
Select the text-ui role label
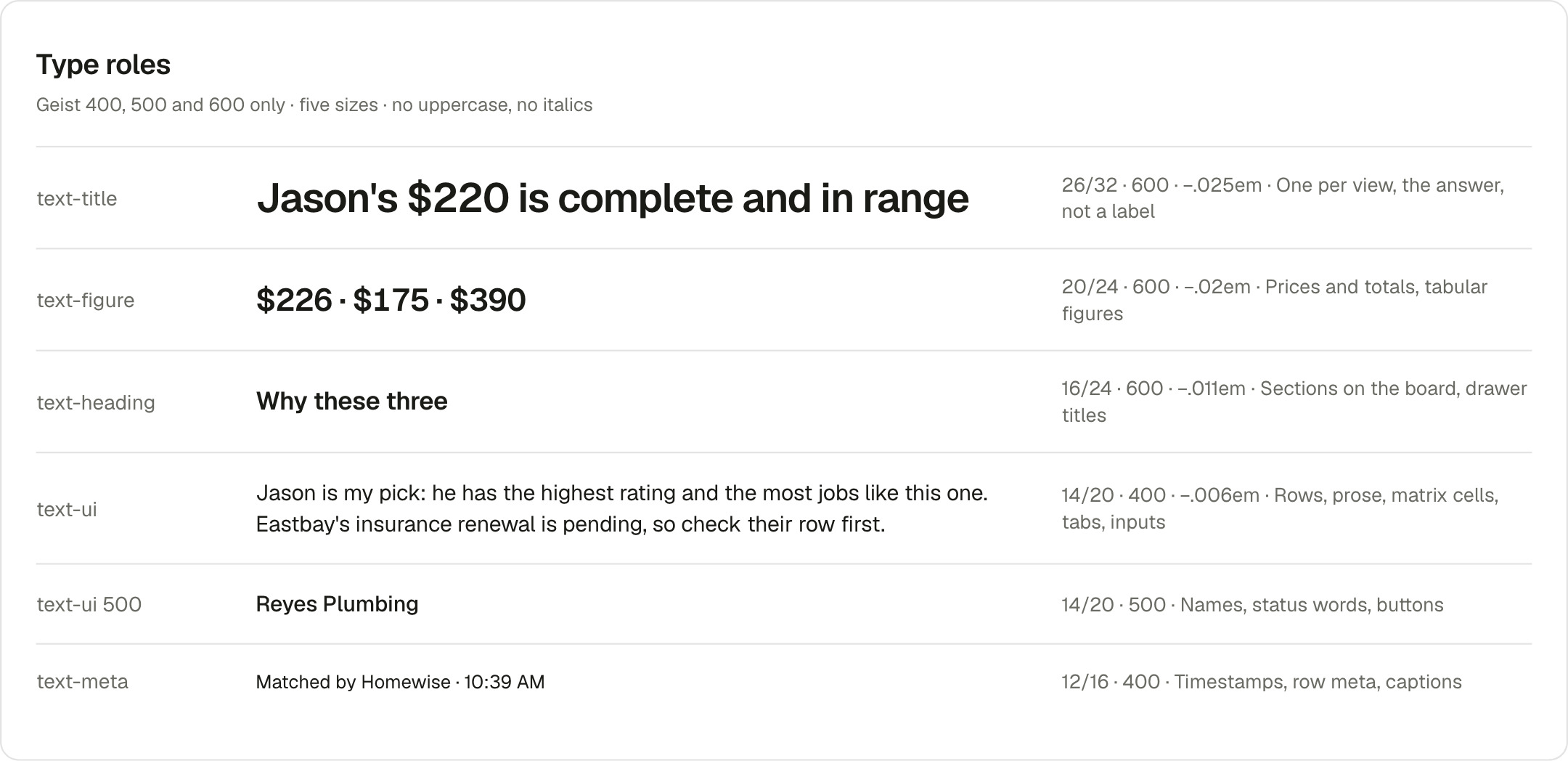(x=67, y=510)
